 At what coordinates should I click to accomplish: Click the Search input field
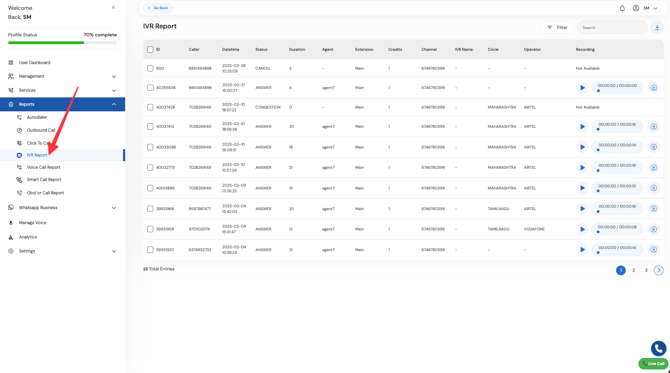(612, 27)
